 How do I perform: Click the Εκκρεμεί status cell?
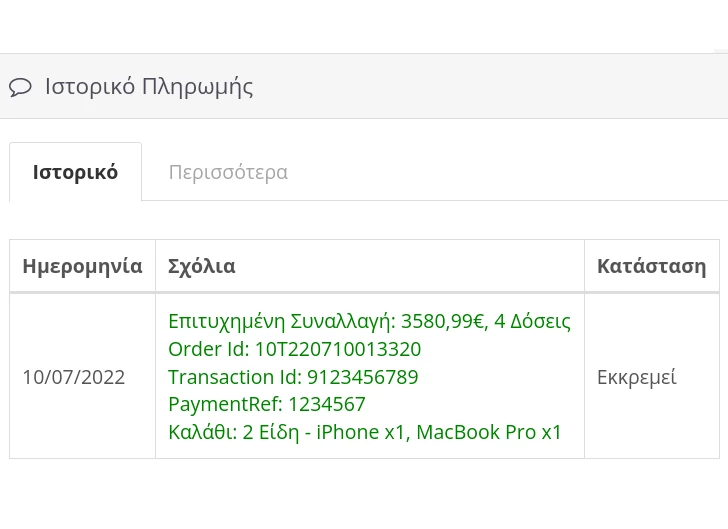636,377
